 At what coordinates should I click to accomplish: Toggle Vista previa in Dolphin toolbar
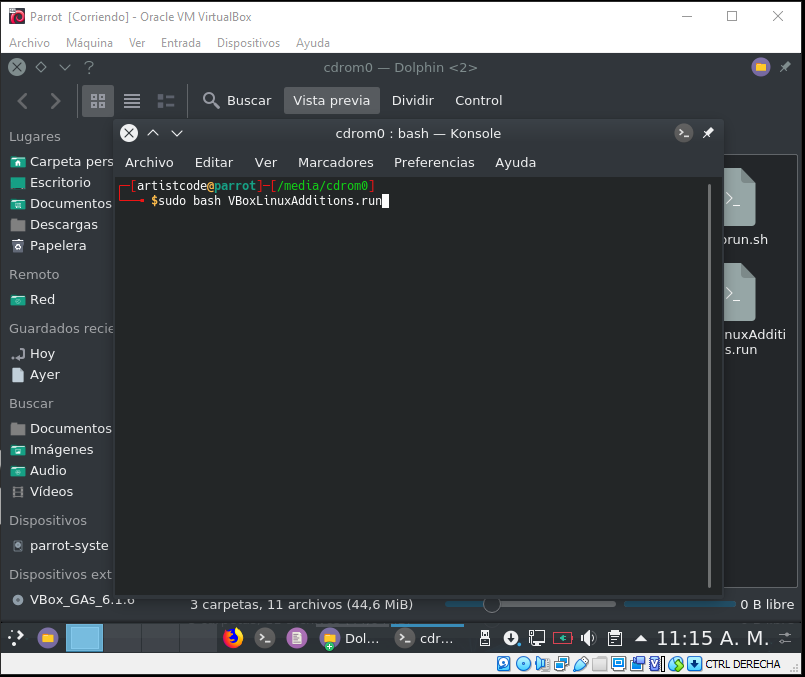pos(332,100)
